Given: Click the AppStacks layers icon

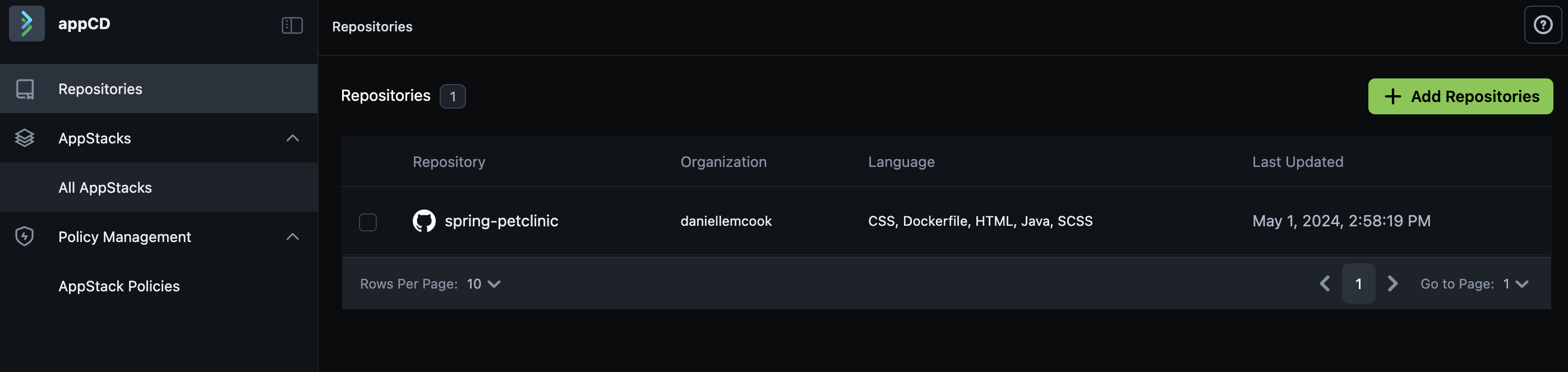Looking at the screenshot, I should [x=24, y=138].
